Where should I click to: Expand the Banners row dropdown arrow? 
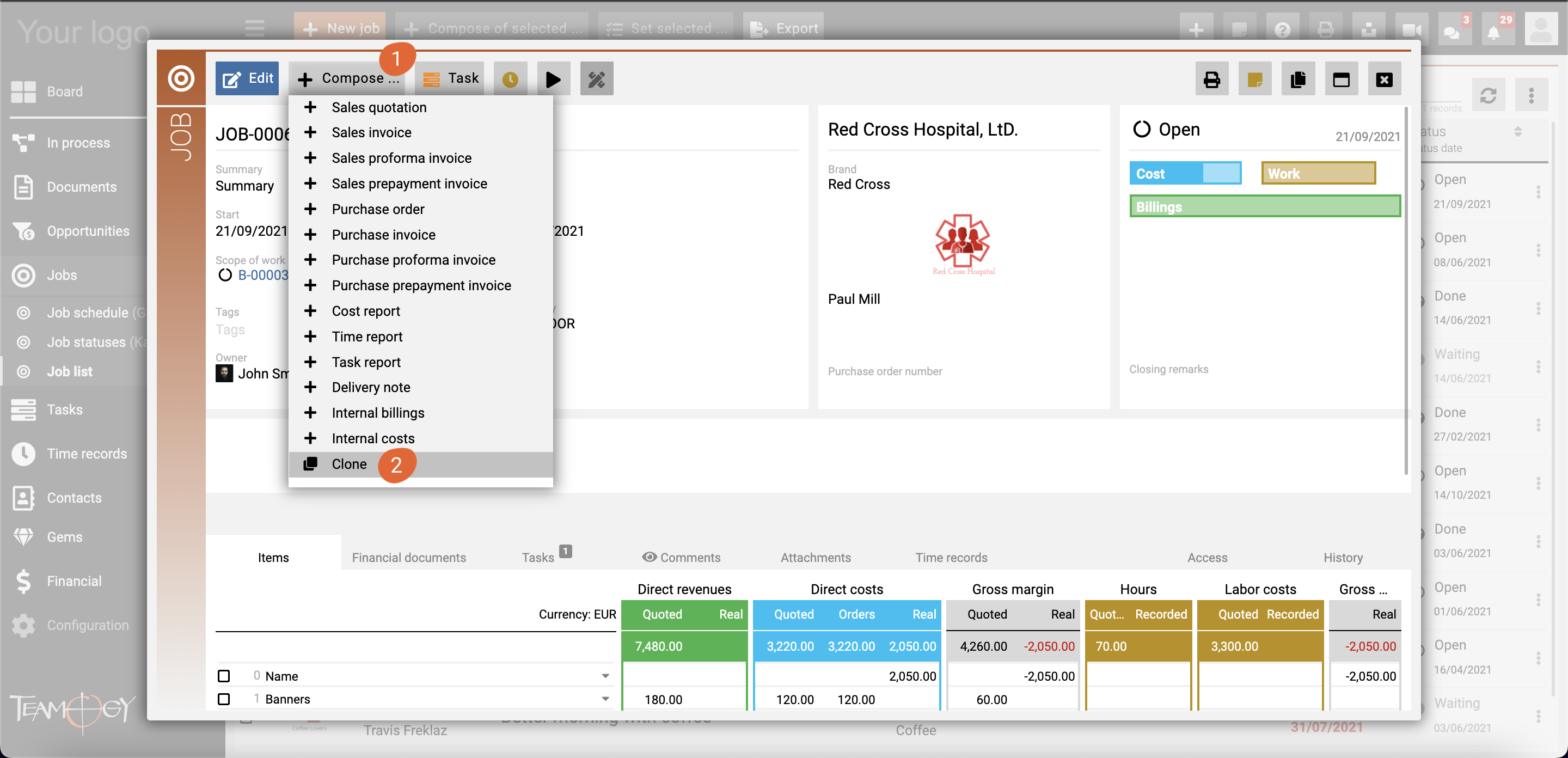coord(605,699)
